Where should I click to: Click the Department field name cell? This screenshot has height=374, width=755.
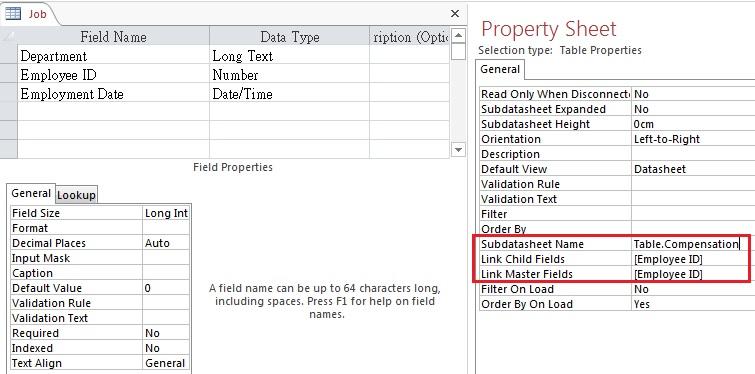pos(113,56)
